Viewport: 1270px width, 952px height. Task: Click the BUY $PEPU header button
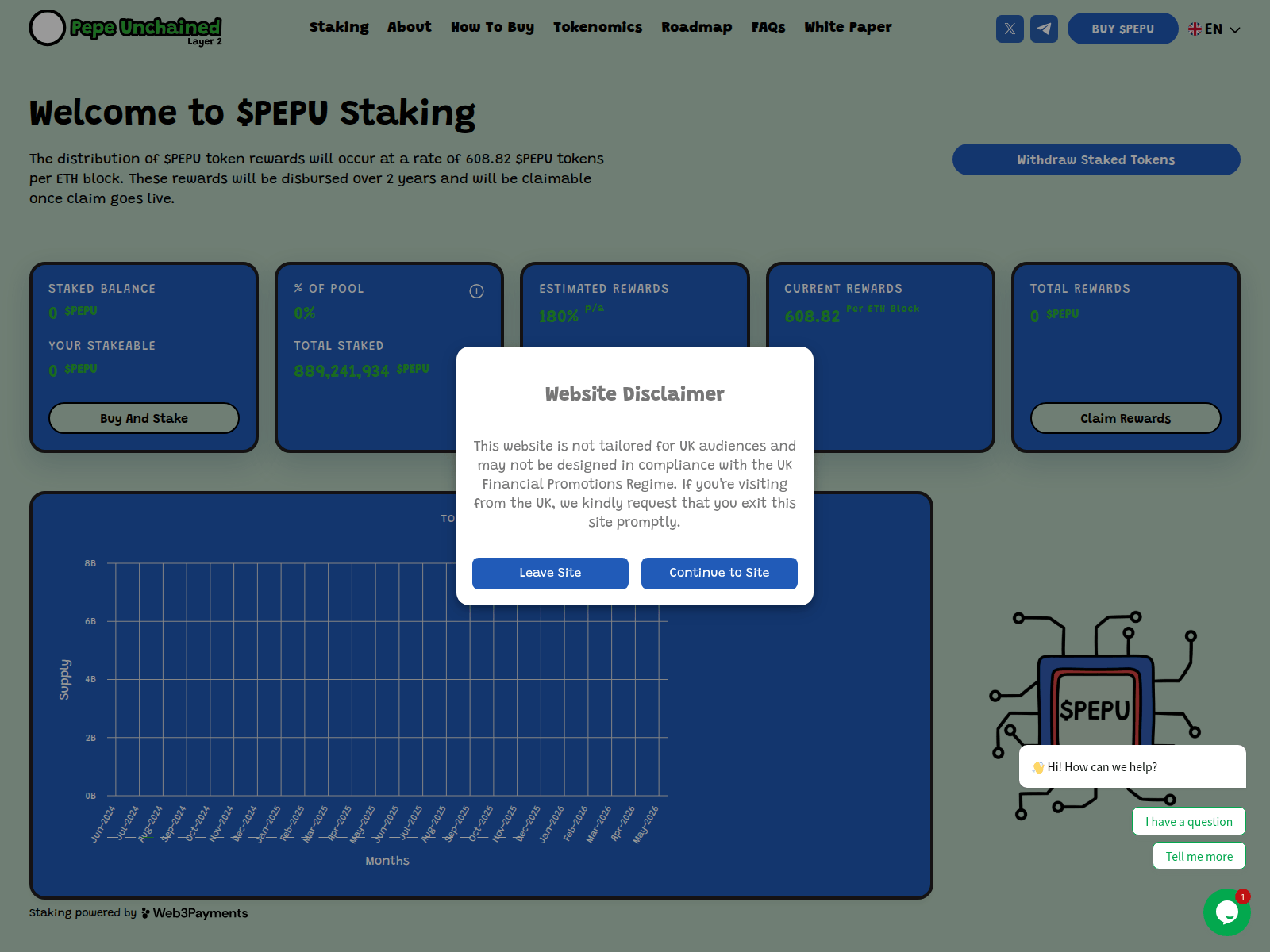[x=1122, y=29]
